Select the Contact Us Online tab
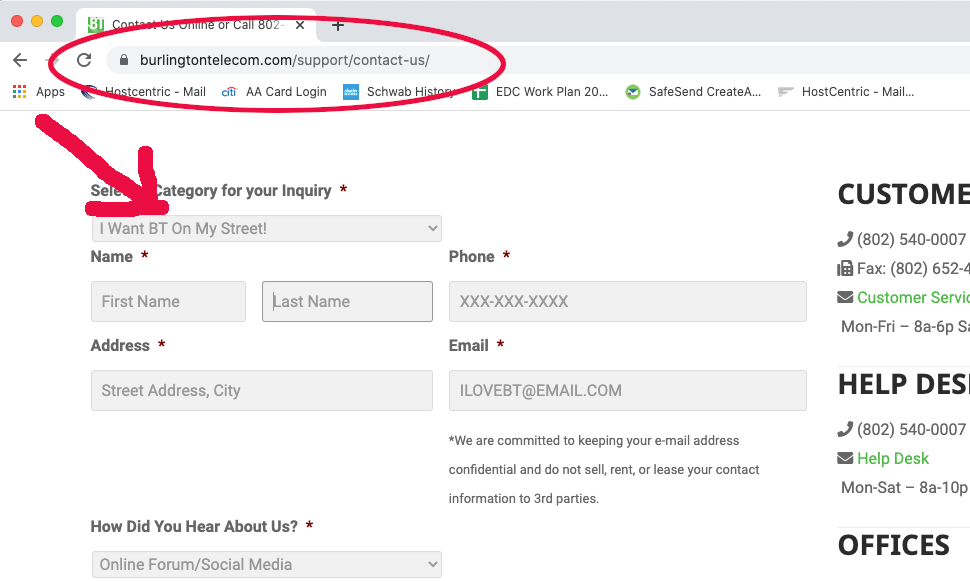 click(x=196, y=25)
